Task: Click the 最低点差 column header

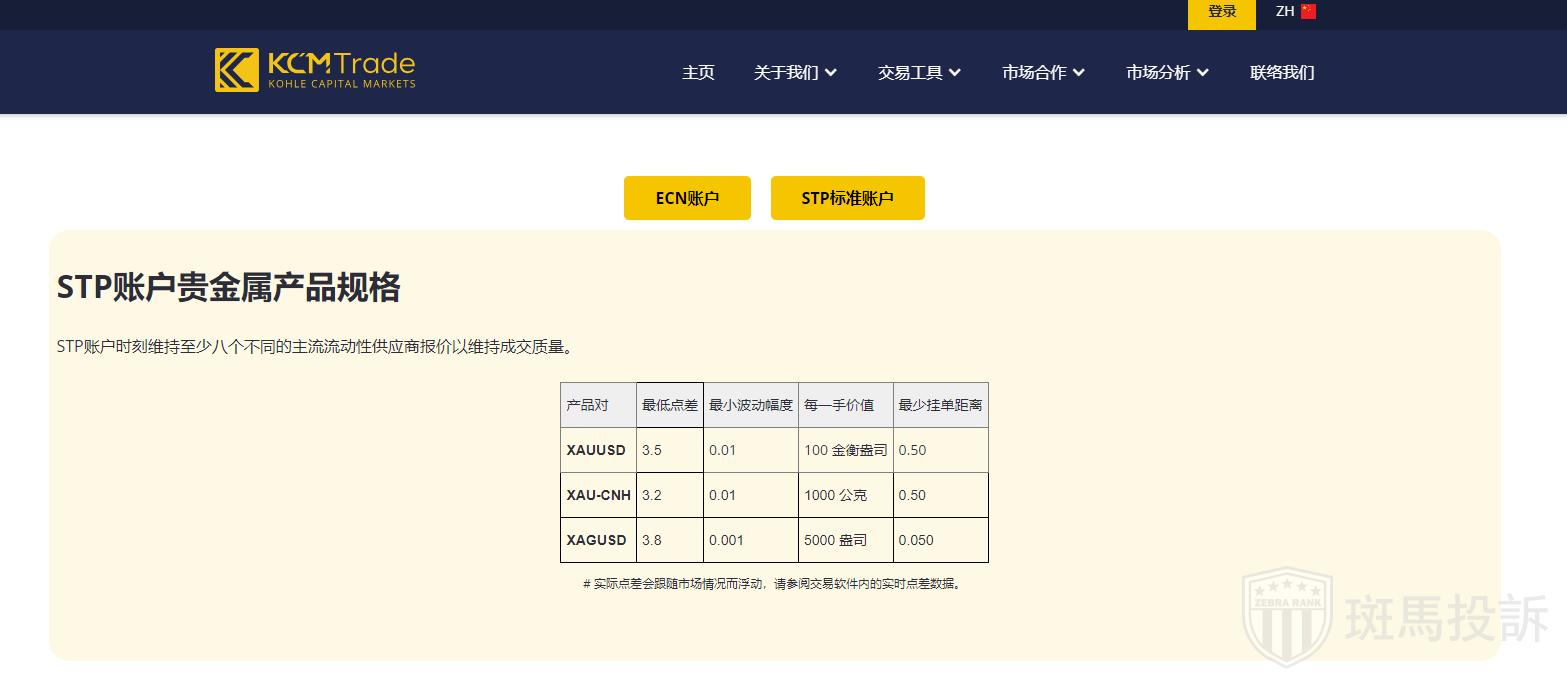Action: (x=669, y=405)
